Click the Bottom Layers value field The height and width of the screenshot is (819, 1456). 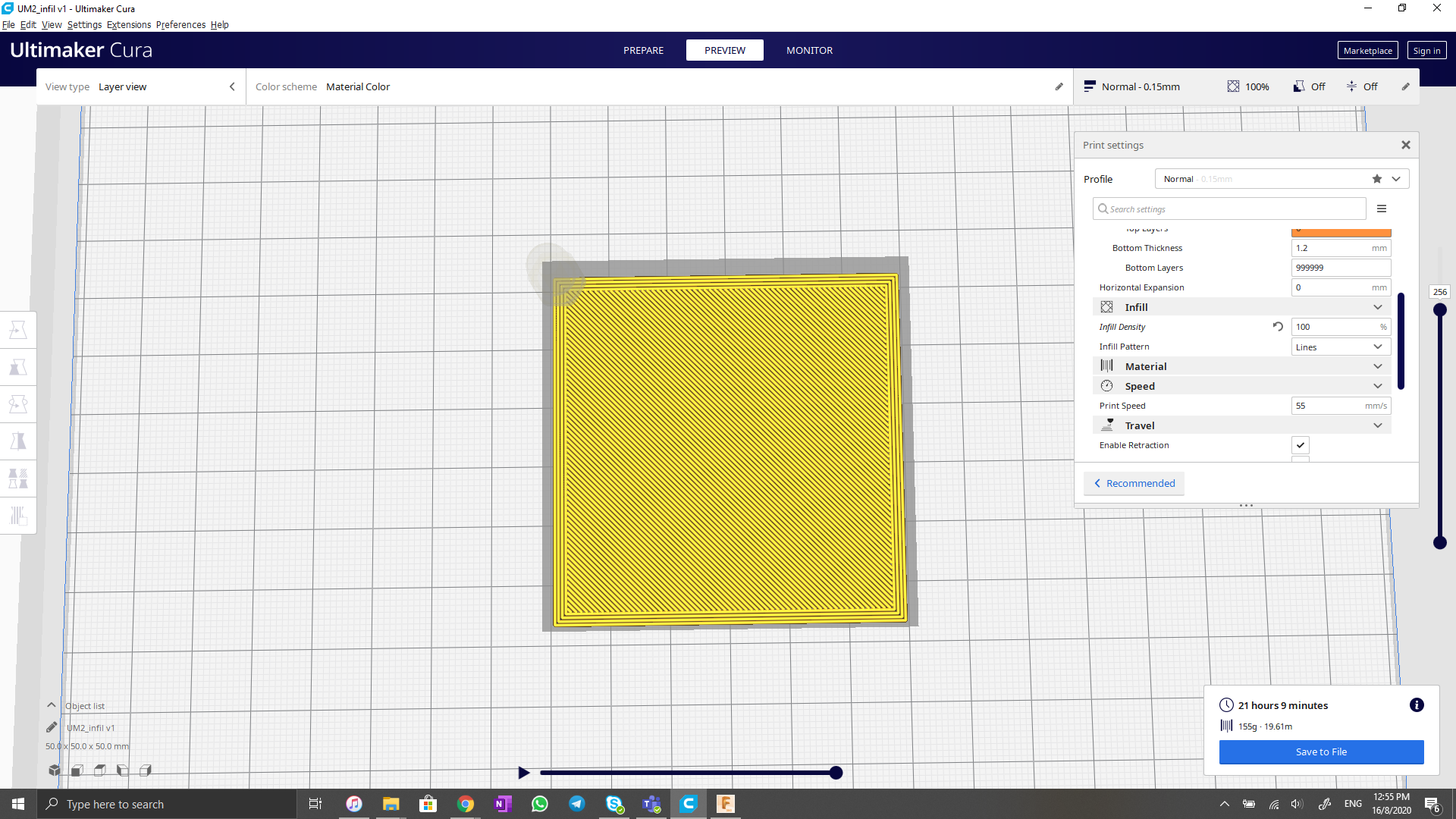click(x=1341, y=268)
